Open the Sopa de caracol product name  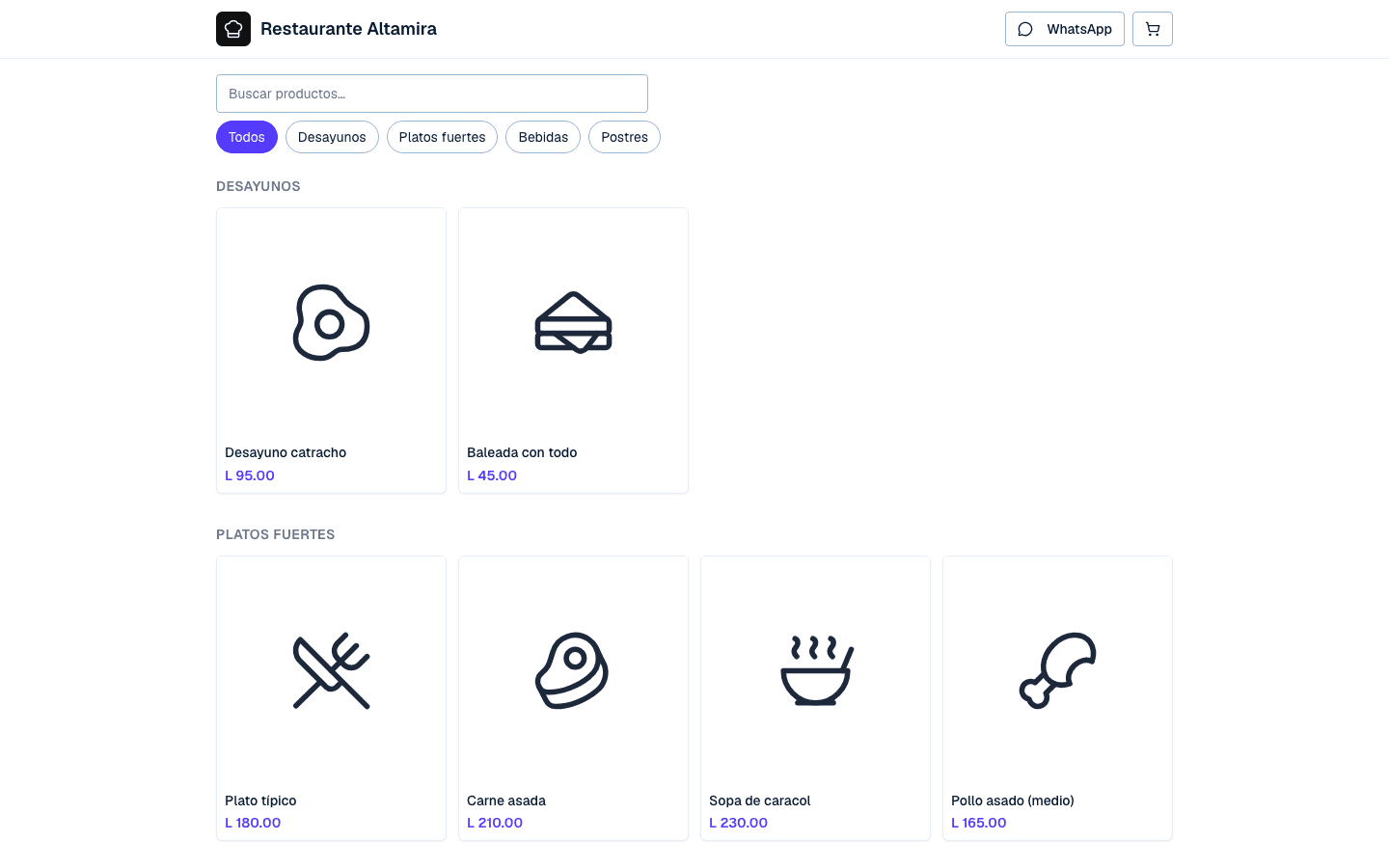[x=760, y=800]
